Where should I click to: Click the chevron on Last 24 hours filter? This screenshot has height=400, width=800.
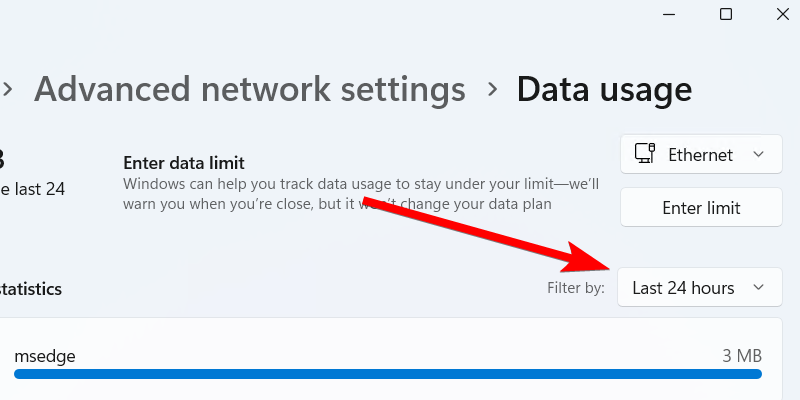point(759,288)
